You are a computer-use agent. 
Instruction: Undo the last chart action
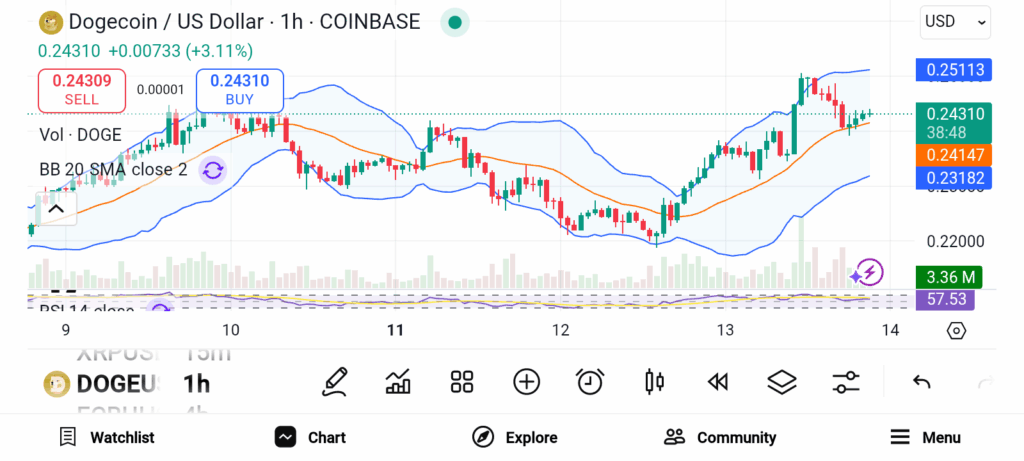pos(922,382)
